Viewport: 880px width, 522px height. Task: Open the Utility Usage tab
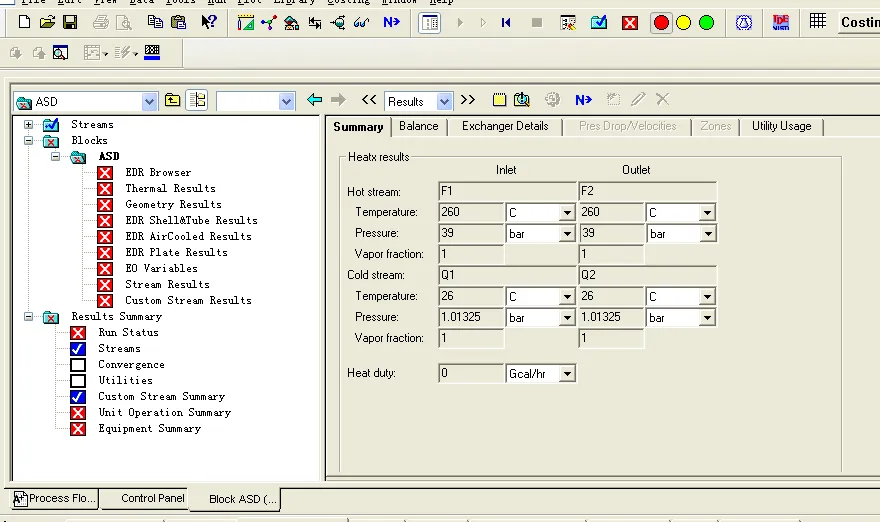[x=781, y=126]
